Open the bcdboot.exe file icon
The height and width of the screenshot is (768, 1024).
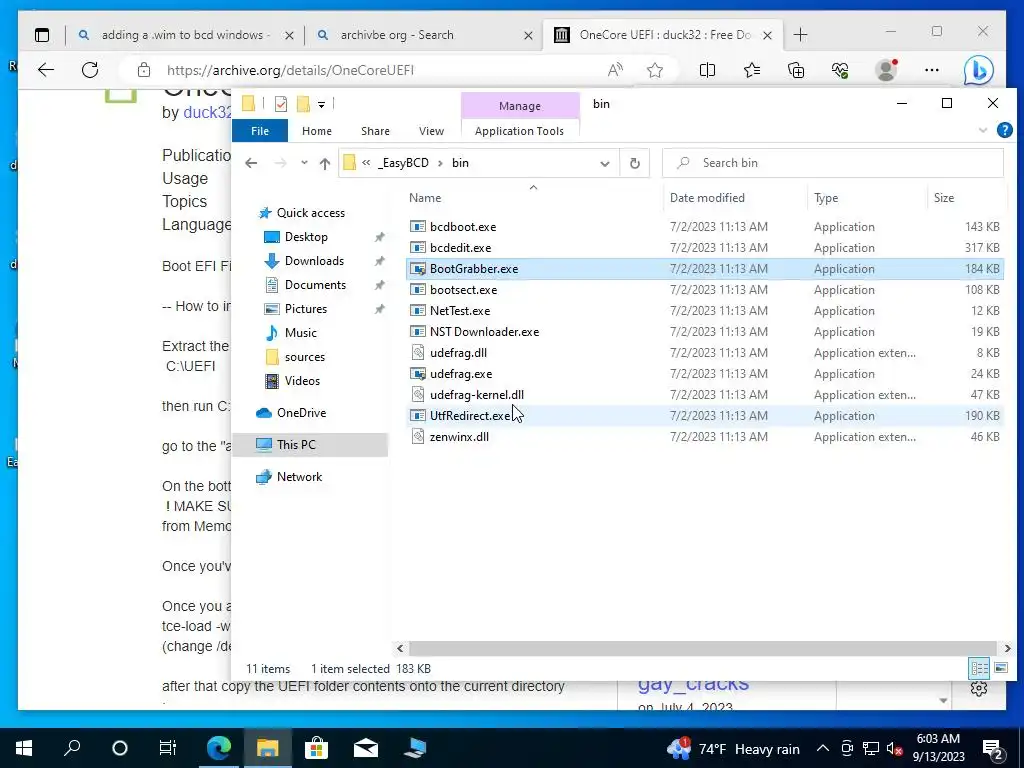(x=418, y=227)
